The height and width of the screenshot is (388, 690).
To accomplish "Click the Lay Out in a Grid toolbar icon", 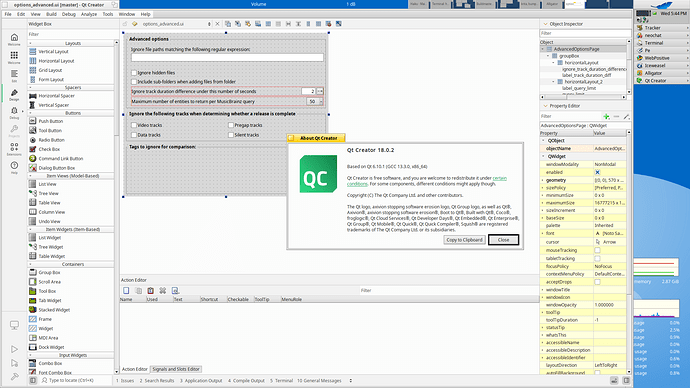I will point(318,24).
